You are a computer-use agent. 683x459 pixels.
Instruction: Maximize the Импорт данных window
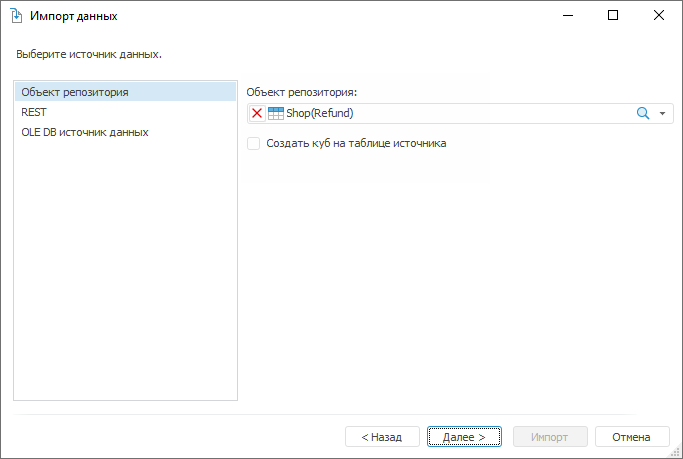click(x=613, y=16)
